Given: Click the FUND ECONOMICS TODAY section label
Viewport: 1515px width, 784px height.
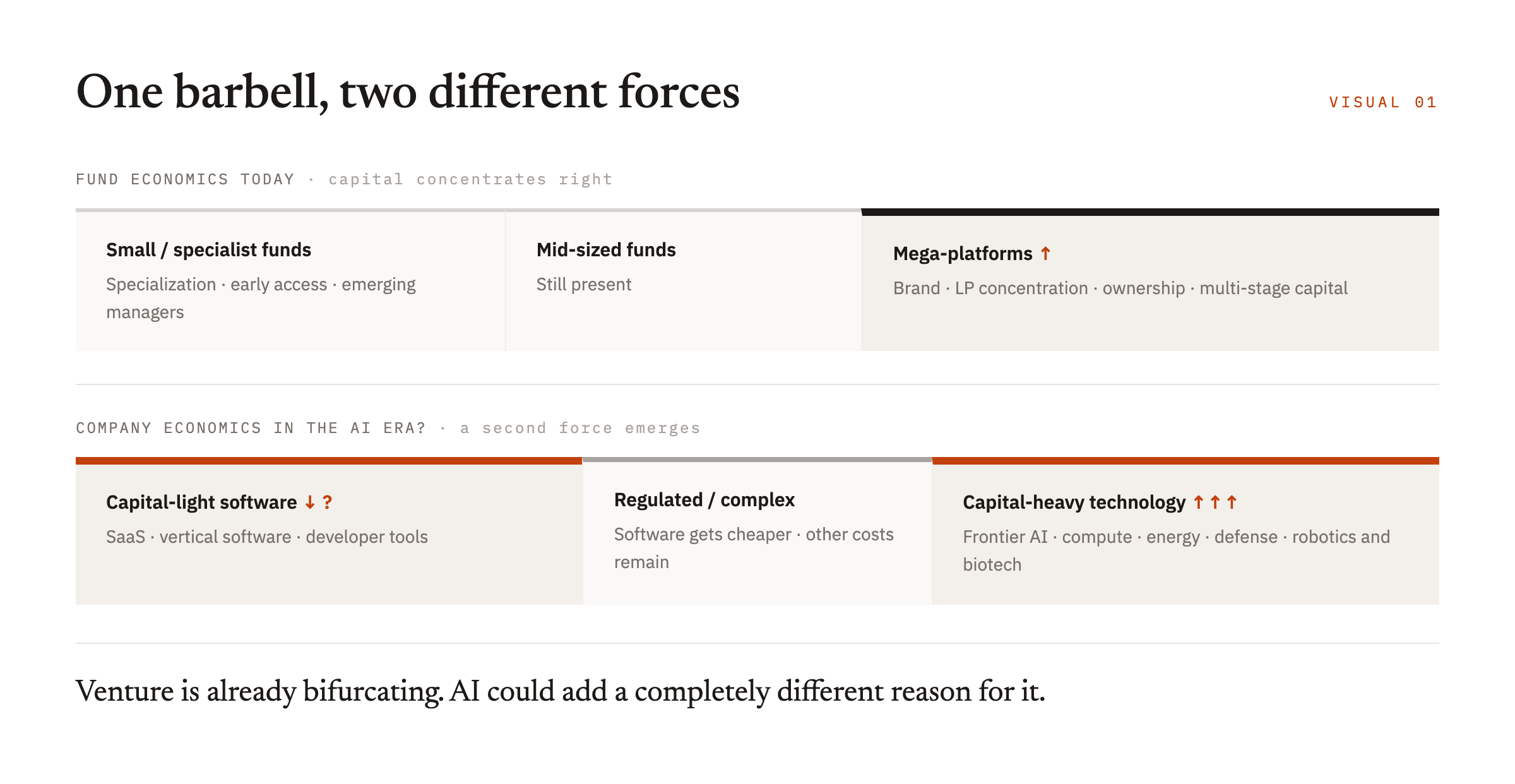Looking at the screenshot, I should 185,179.
